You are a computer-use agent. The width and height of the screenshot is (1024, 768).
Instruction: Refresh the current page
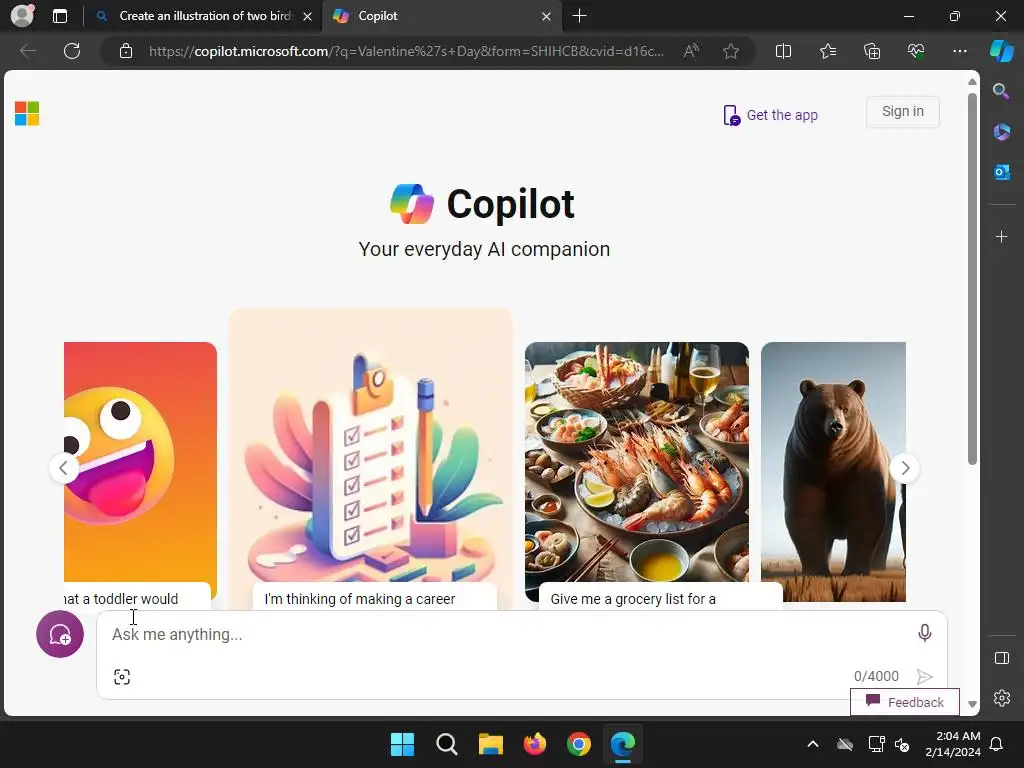[72, 51]
